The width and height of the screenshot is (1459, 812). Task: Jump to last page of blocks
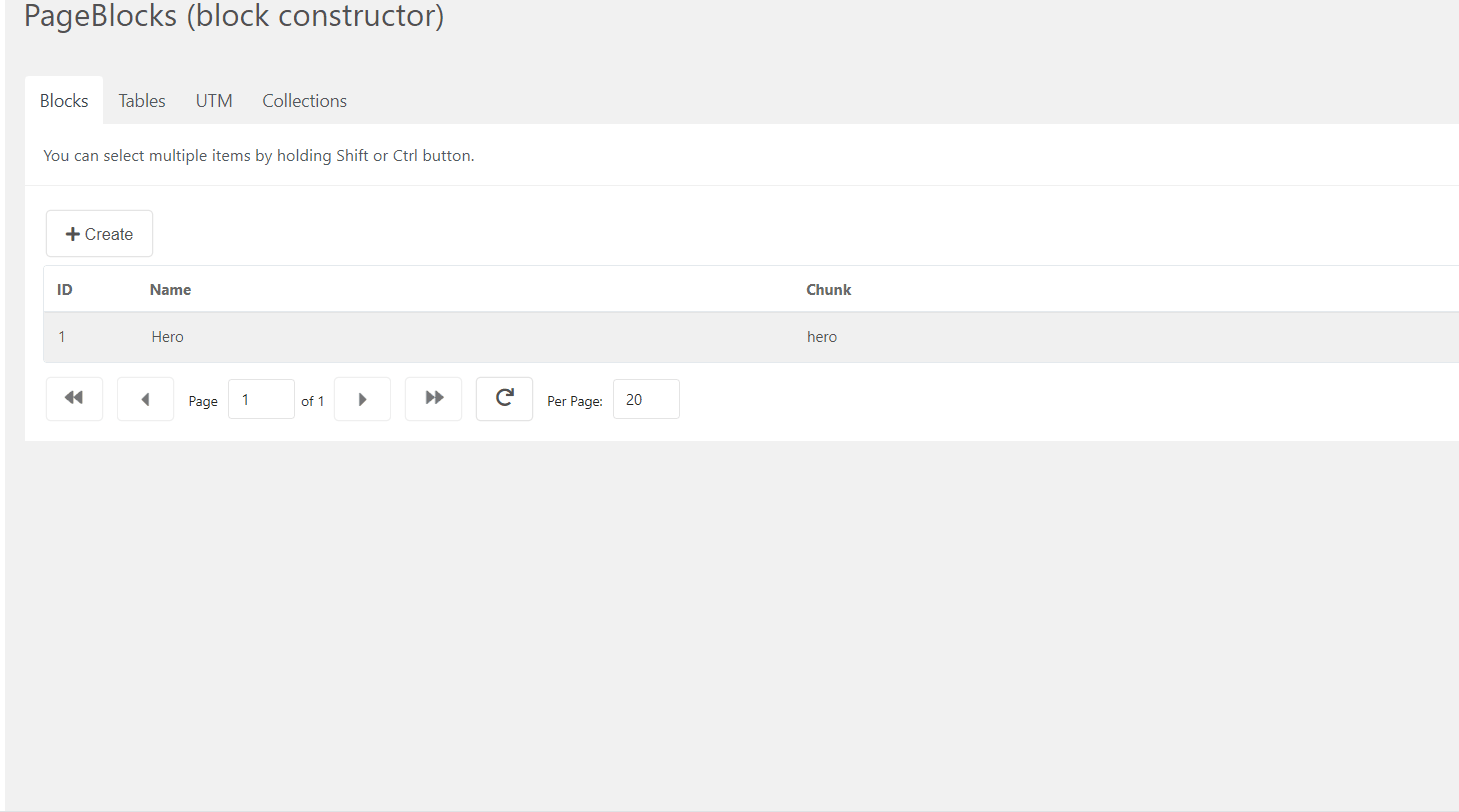[433, 399]
